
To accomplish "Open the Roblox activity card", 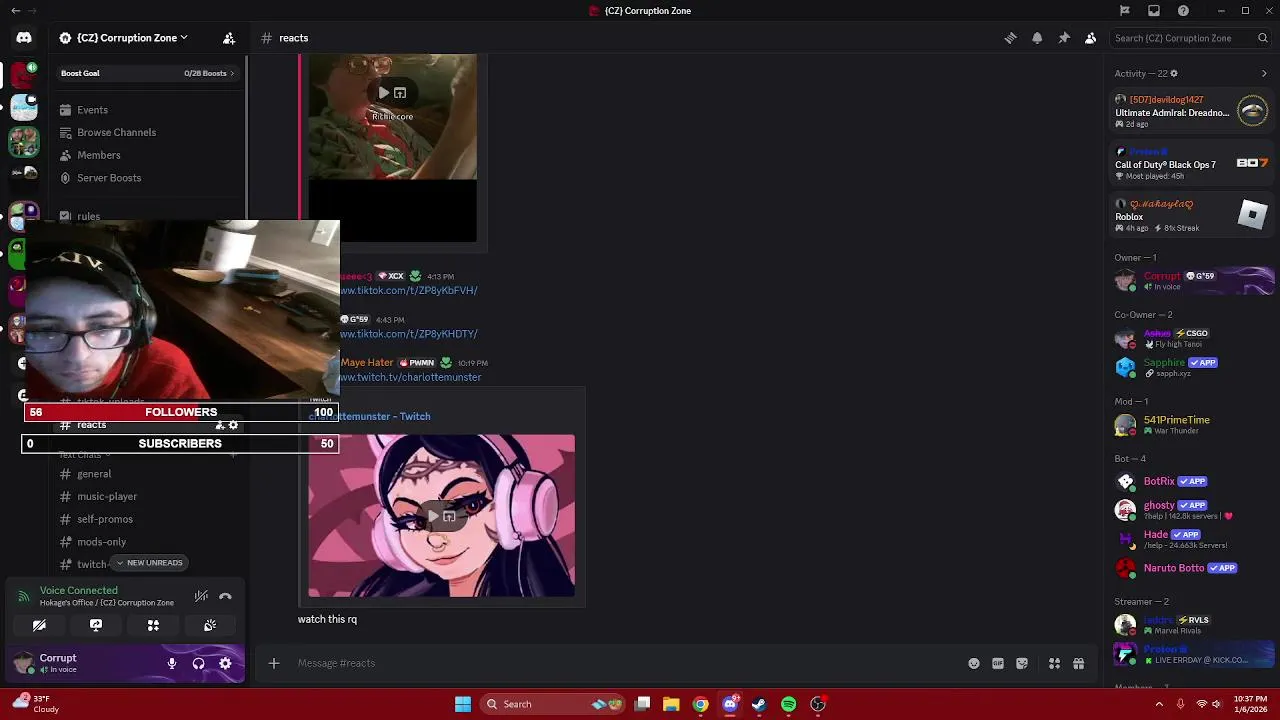I will pyautogui.click(x=1193, y=215).
